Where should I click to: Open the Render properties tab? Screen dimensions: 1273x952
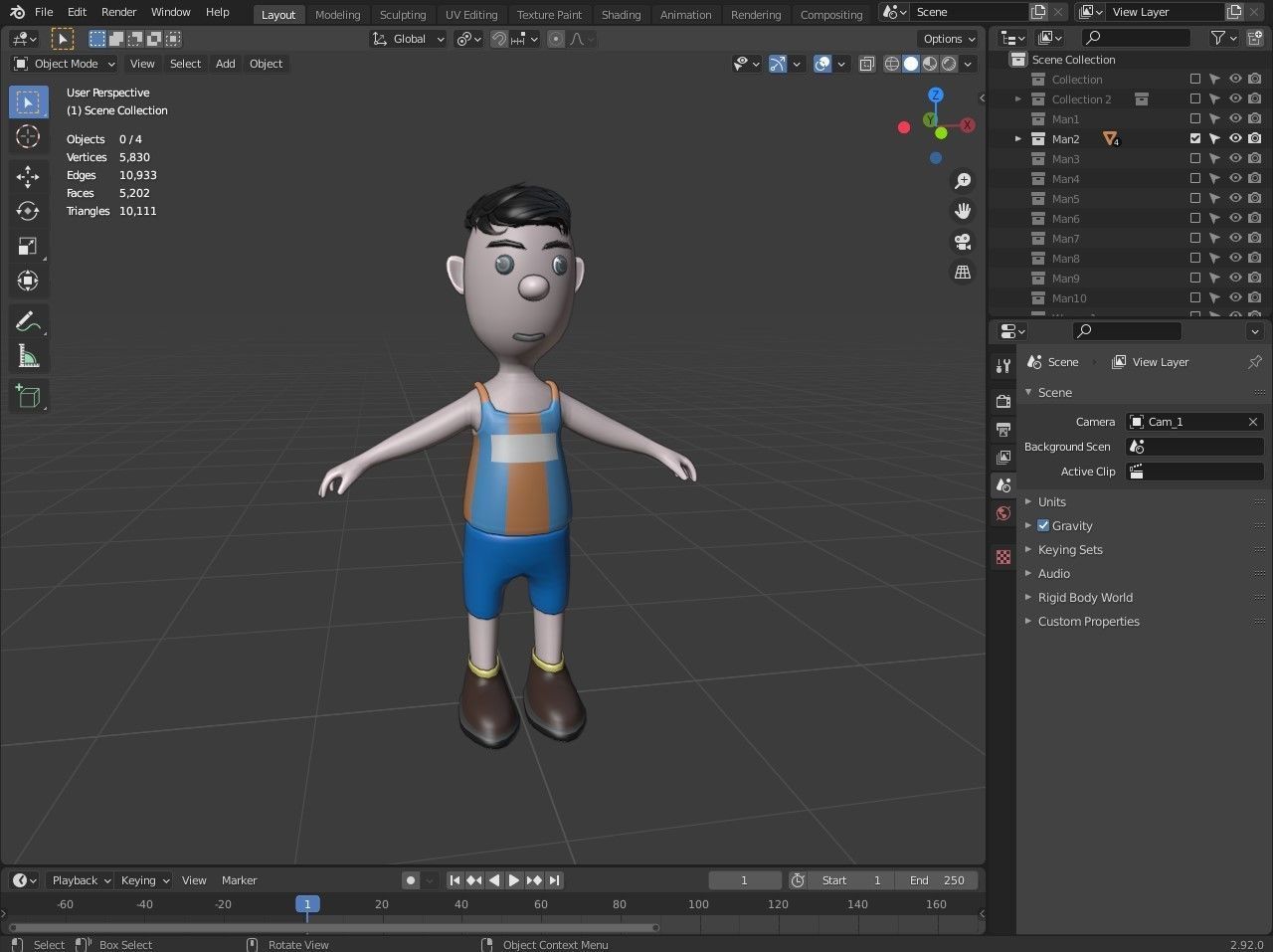(x=1003, y=401)
